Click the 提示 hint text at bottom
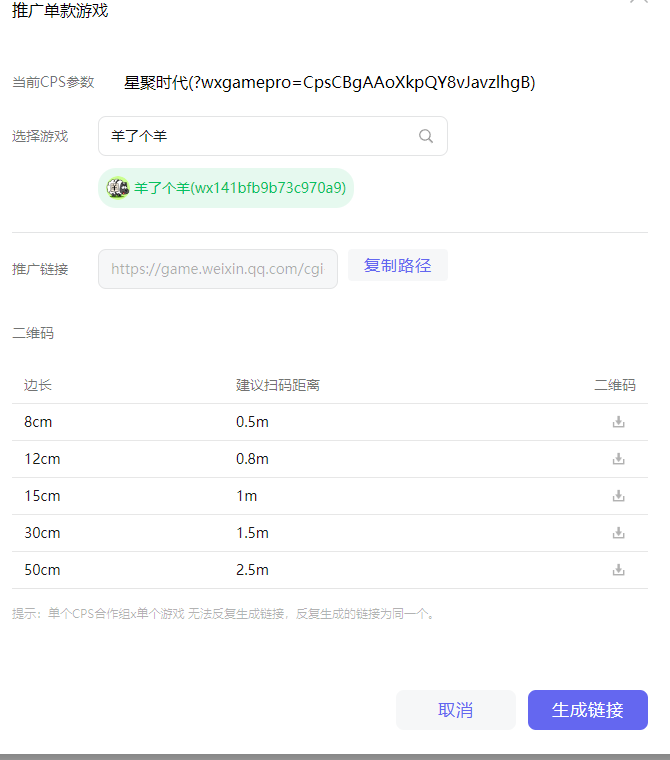This screenshot has height=760, width=670. [x=223, y=614]
